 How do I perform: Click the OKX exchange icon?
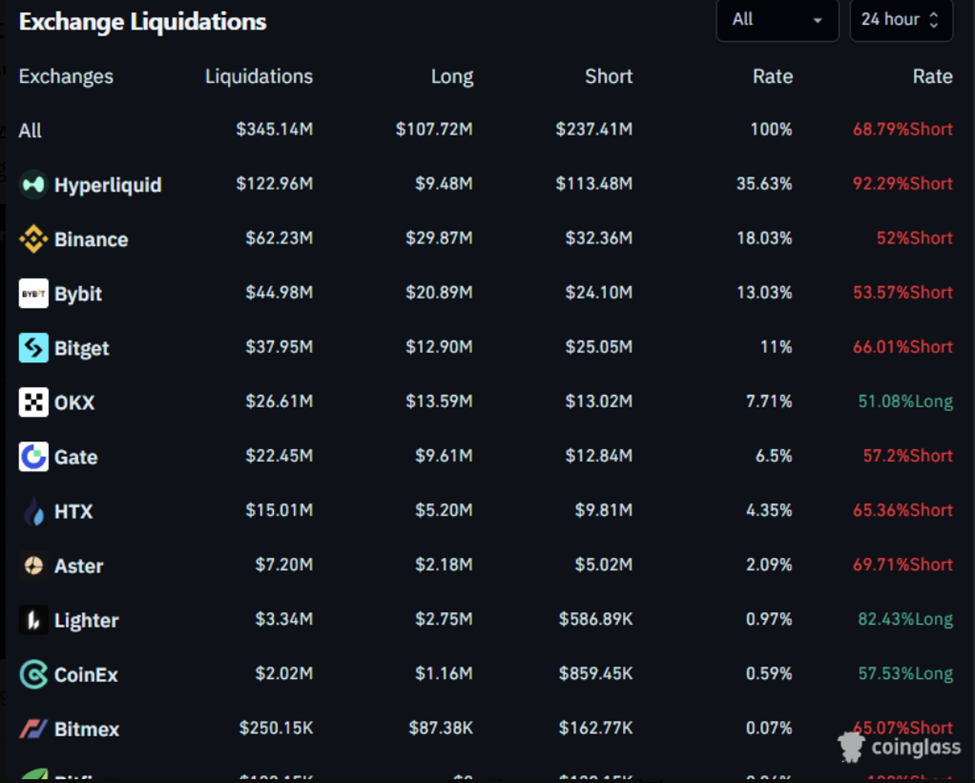(x=34, y=402)
